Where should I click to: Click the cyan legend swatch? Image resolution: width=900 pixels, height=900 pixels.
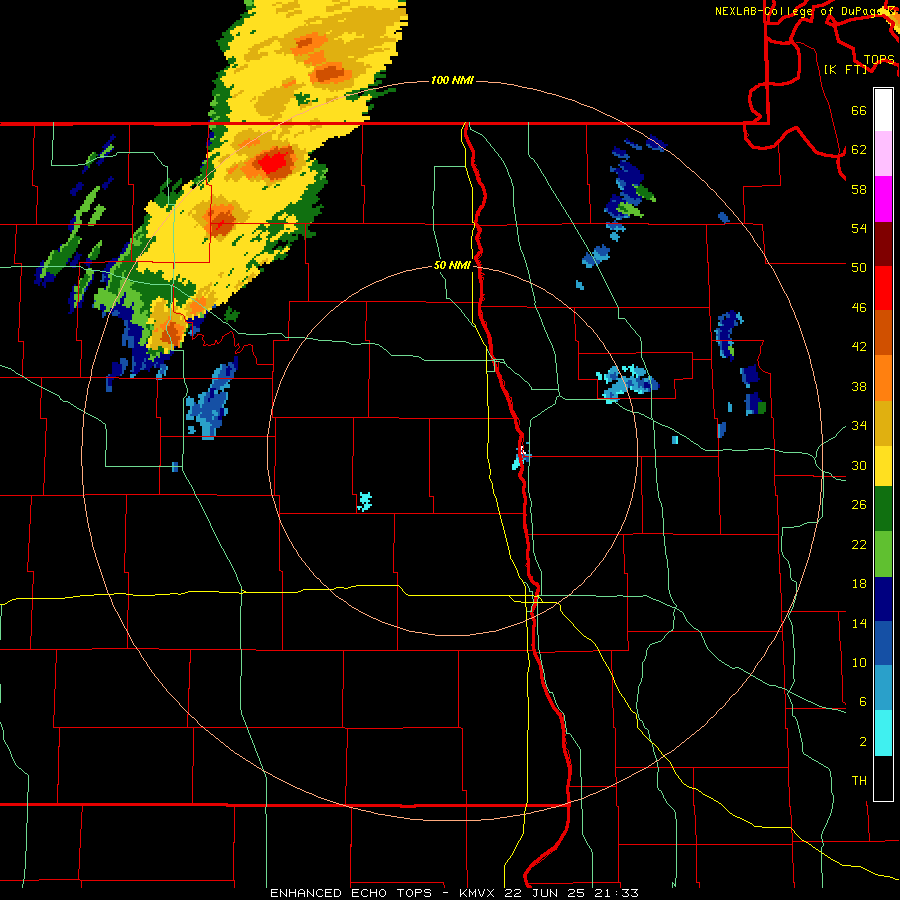[x=883, y=734]
